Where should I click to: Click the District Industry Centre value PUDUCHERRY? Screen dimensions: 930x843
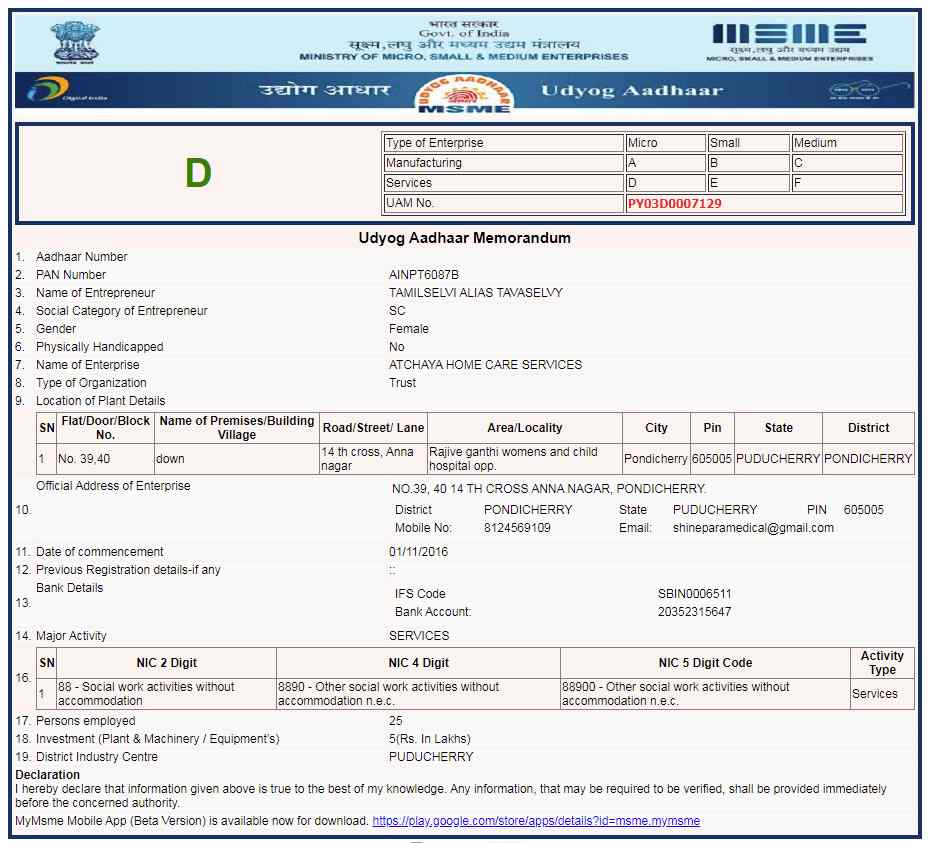coord(431,757)
